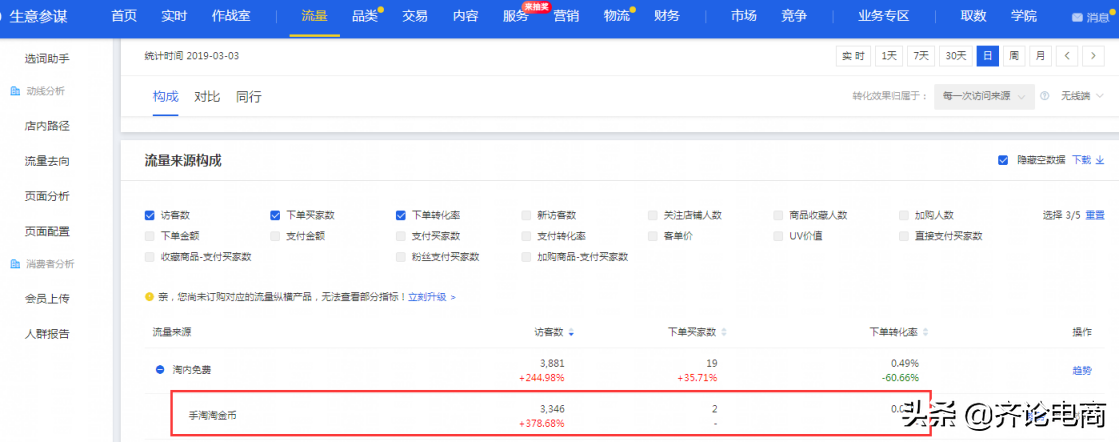Collapse the 淘内免费 row
The width and height of the screenshot is (1120, 442).
click(160, 370)
